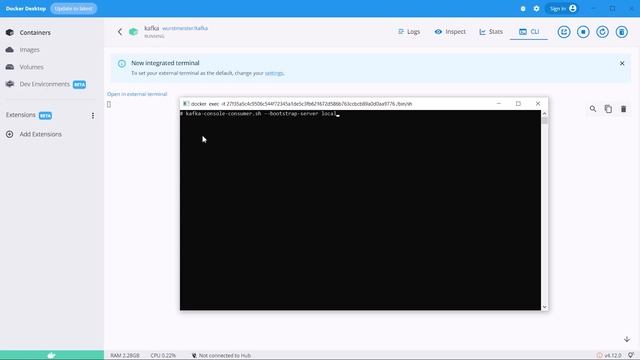Click the kafka container green icon
Screen dimensions: 640x360
(x=133, y=31)
